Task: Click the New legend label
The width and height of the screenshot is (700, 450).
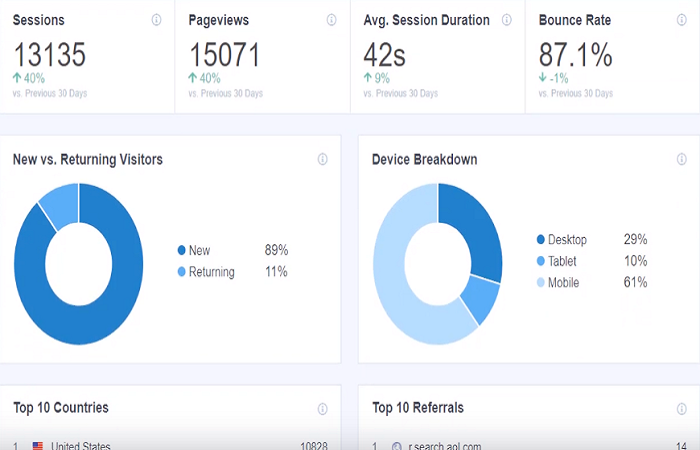Action: 199,250
